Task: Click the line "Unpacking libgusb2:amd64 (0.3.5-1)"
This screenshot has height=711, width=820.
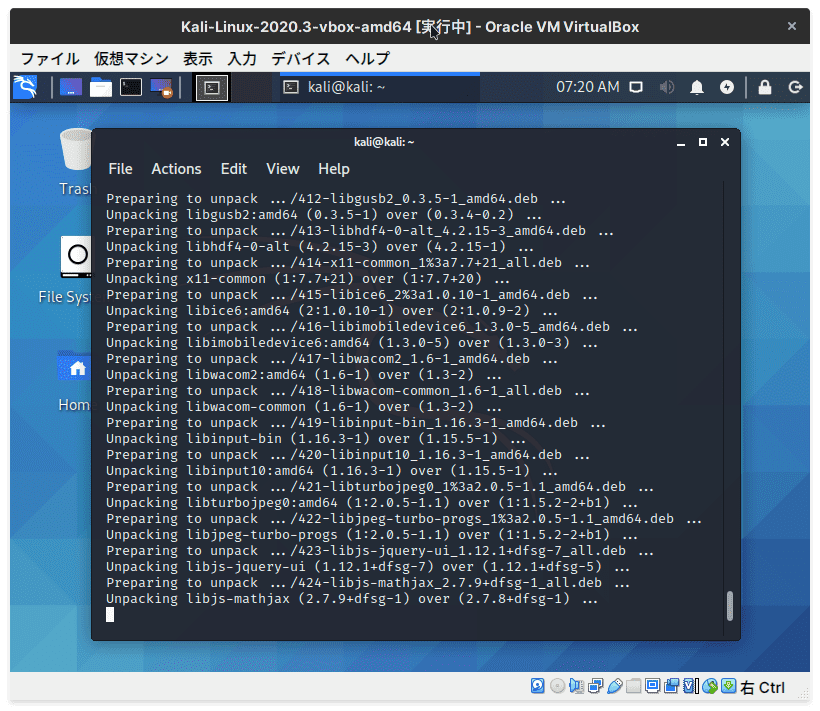Action: [324, 215]
